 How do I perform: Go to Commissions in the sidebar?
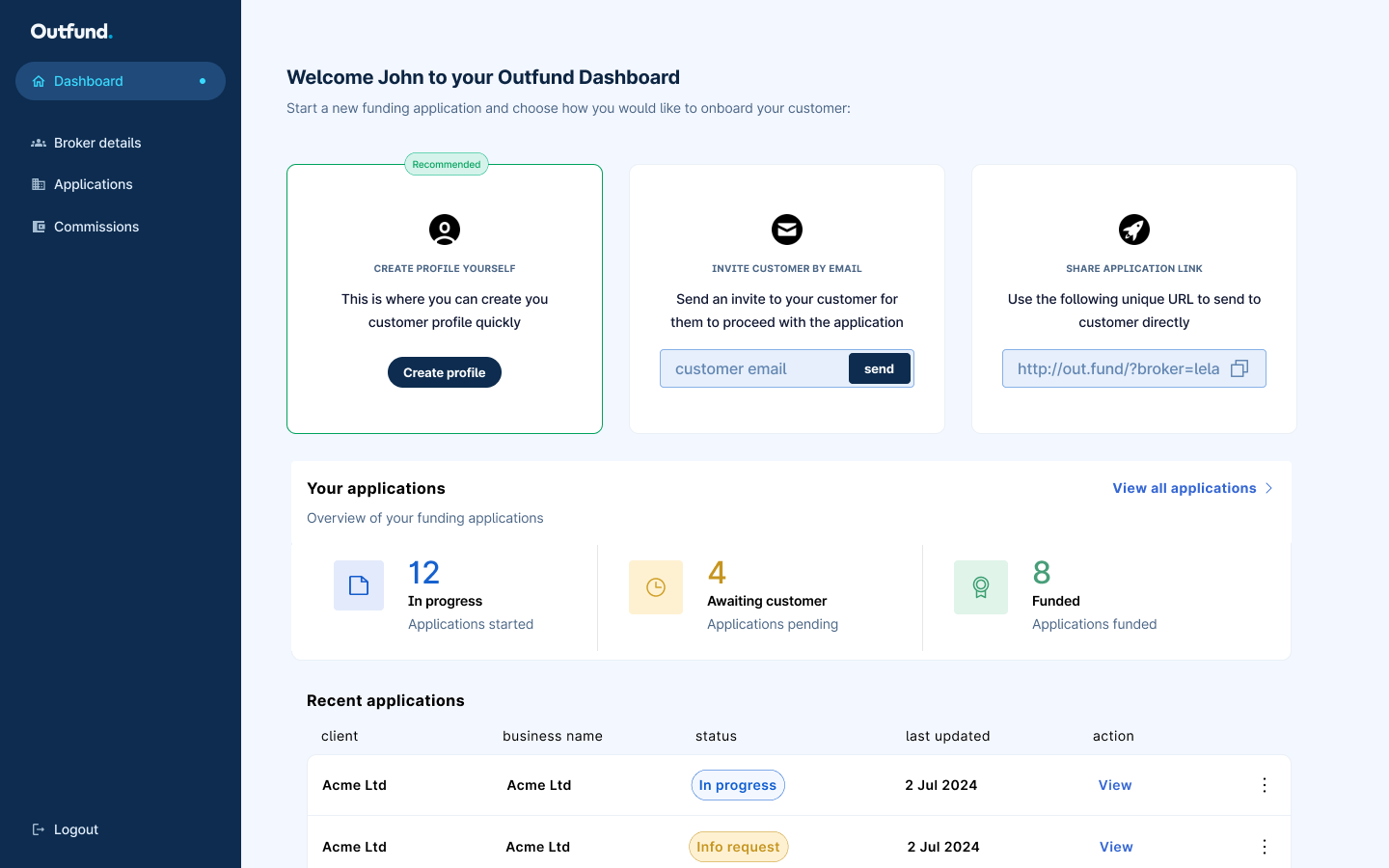pyautogui.click(x=96, y=227)
